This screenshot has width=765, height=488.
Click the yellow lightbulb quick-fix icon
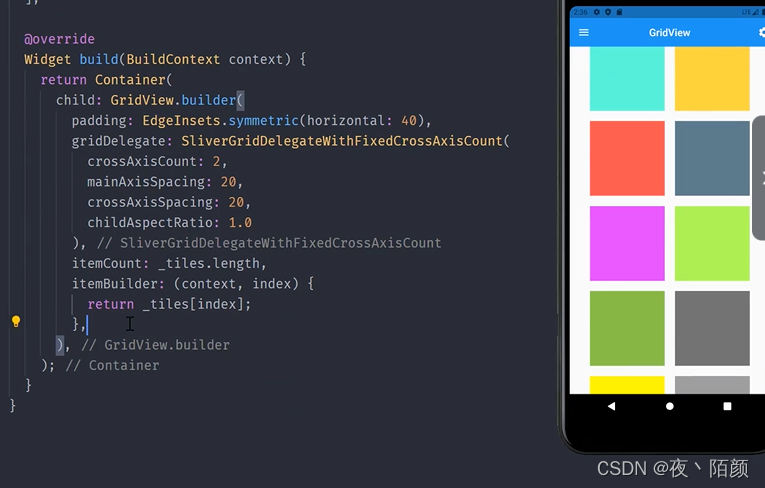click(x=16, y=322)
